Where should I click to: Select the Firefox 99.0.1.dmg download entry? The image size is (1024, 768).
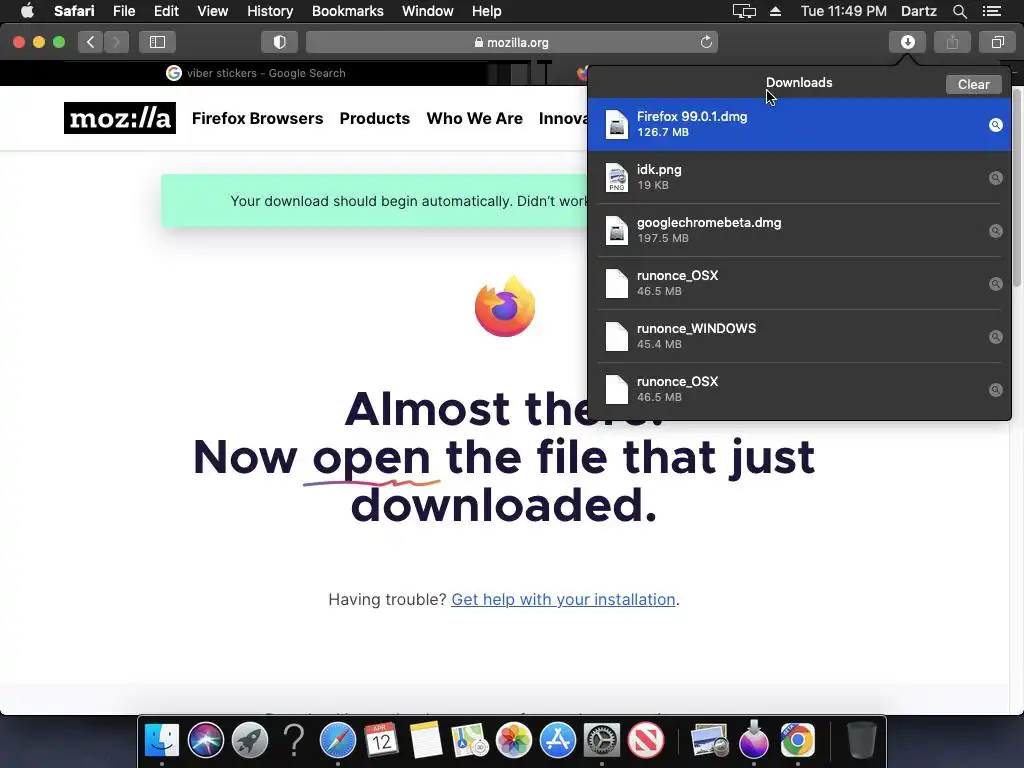point(799,124)
